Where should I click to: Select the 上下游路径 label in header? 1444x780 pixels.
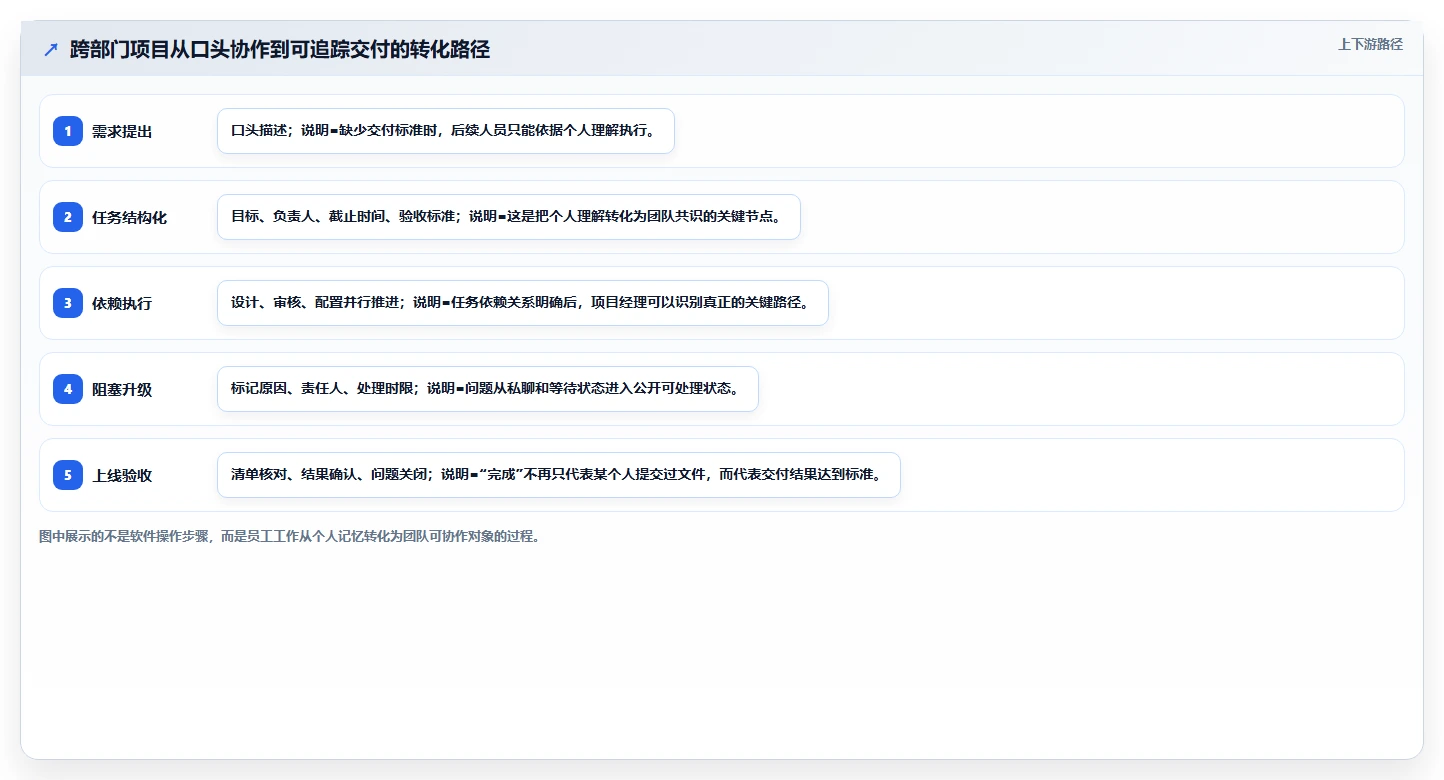point(1370,44)
